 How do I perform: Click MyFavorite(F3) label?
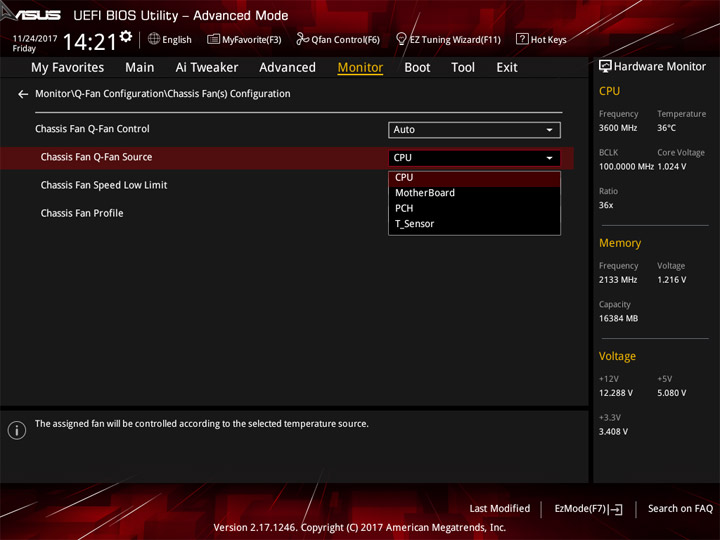252,40
